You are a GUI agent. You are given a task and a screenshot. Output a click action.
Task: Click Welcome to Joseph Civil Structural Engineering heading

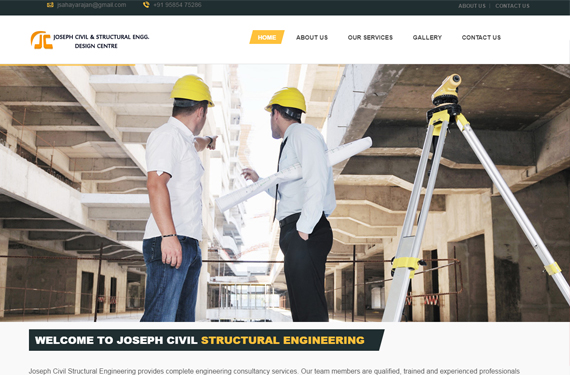coord(200,340)
